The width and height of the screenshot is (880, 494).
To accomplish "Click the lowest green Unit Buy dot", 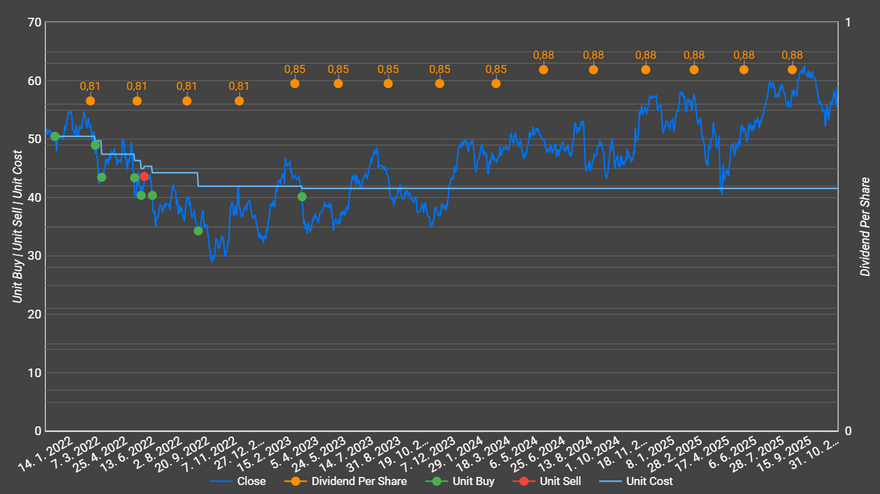I will coord(198,231).
